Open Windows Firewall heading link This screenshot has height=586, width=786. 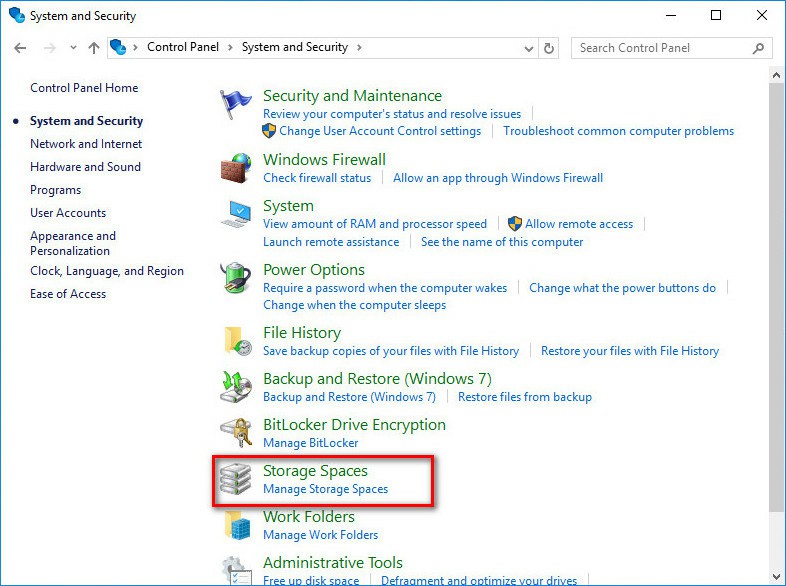click(324, 159)
